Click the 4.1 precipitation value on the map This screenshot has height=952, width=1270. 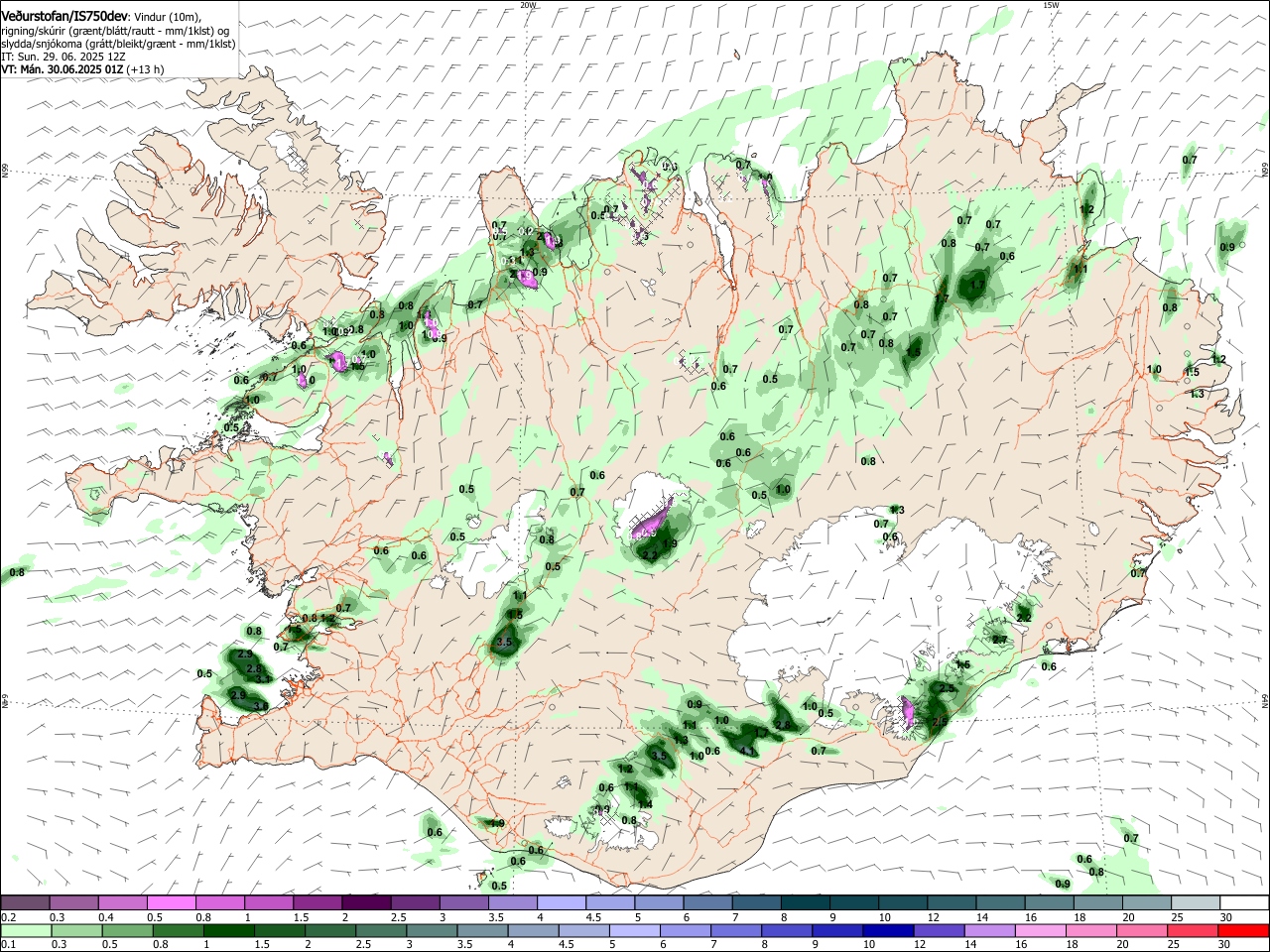pyautogui.click(x=747, y=752)
